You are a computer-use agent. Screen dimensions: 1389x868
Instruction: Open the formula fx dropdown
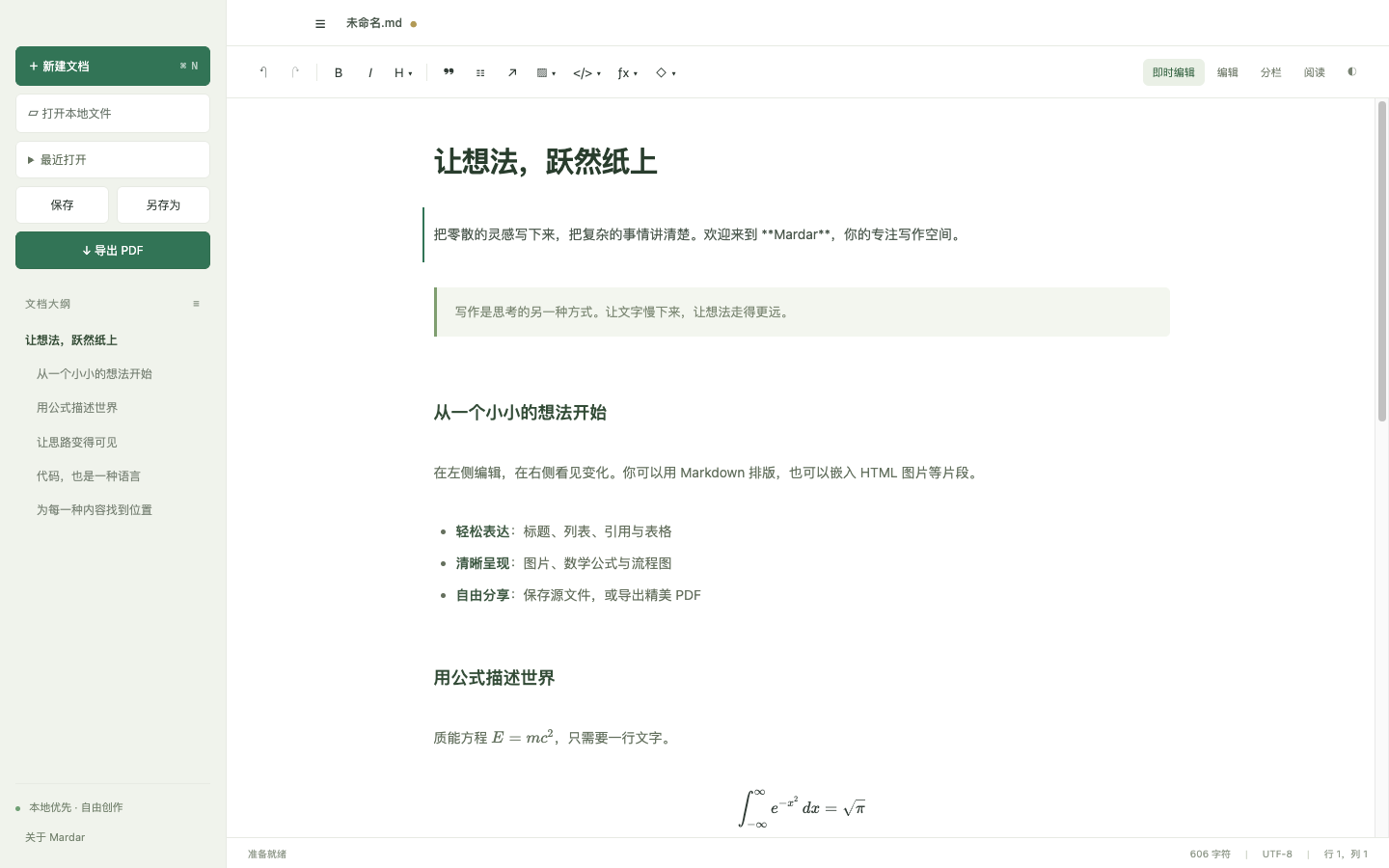628,72
